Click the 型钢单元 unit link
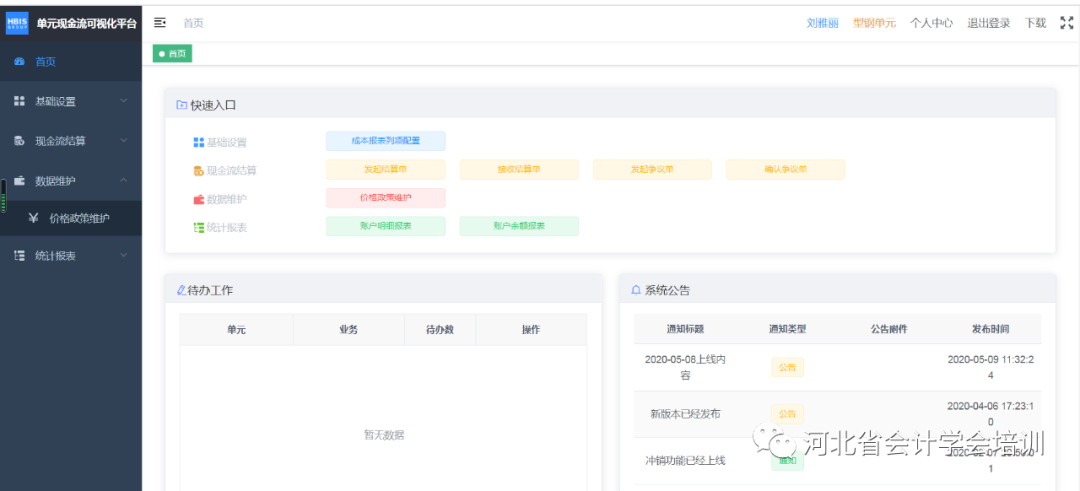This screenshot has width=1080, height=491. pos(874,23)
